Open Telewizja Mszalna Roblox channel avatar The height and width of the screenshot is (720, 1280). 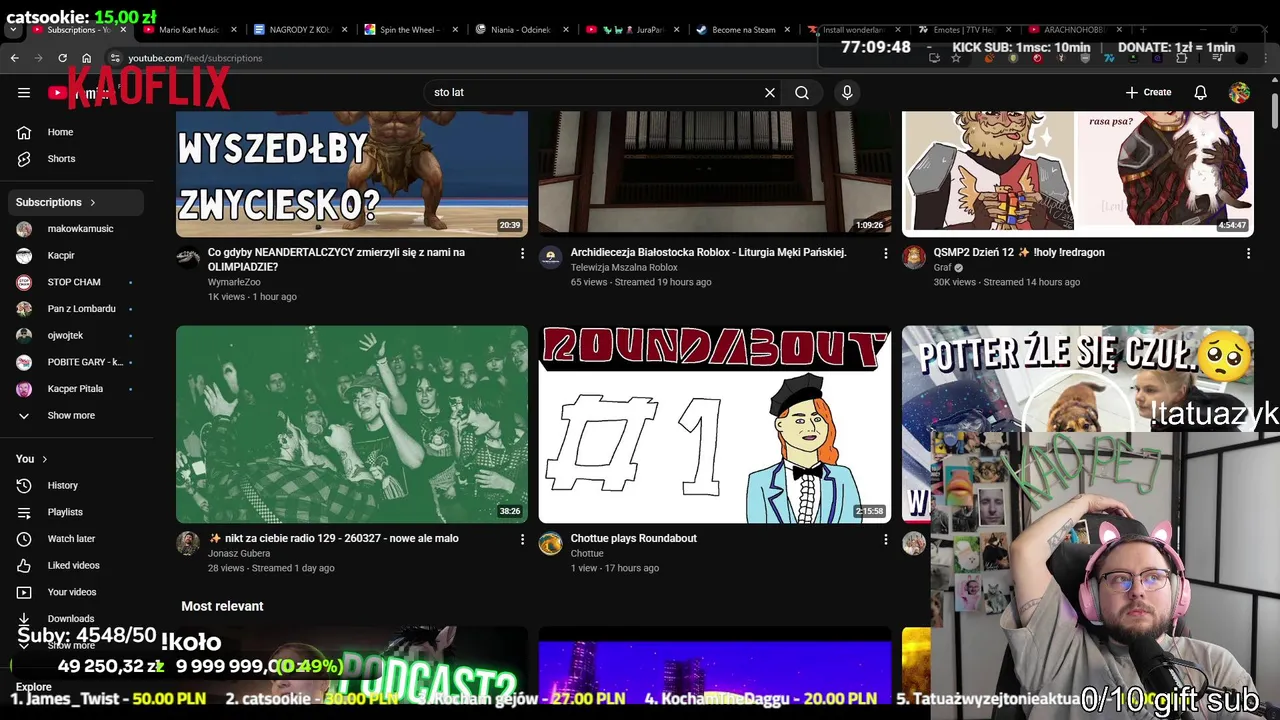551,258
